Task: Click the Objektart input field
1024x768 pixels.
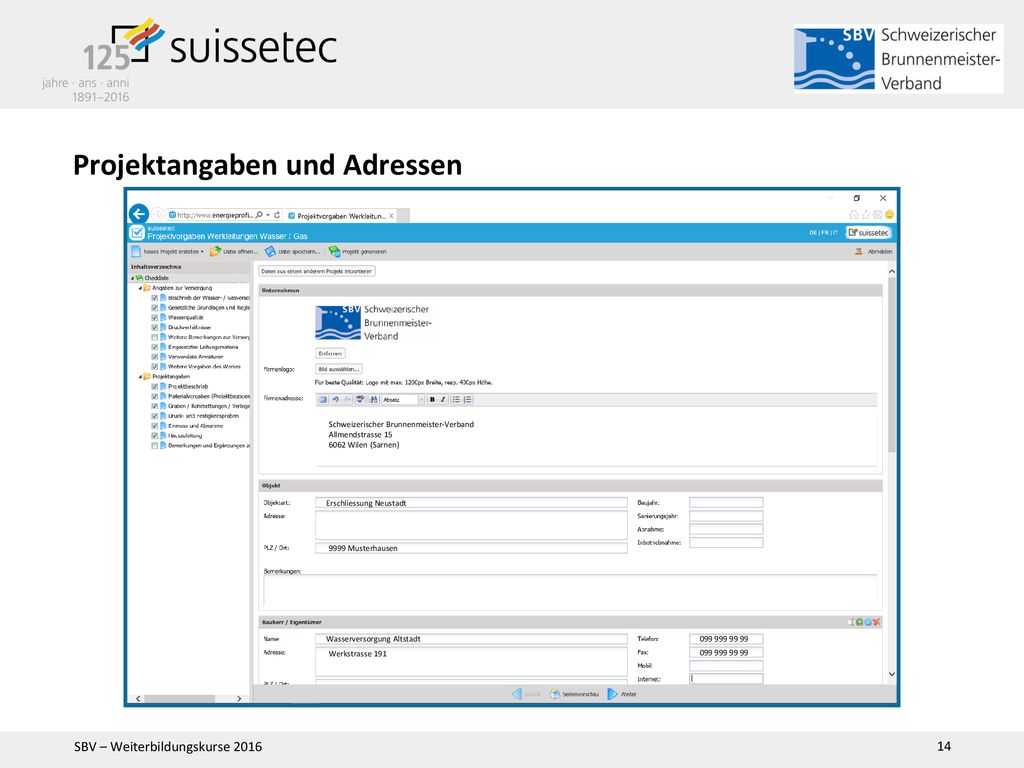Action: (x=471, y=503)
